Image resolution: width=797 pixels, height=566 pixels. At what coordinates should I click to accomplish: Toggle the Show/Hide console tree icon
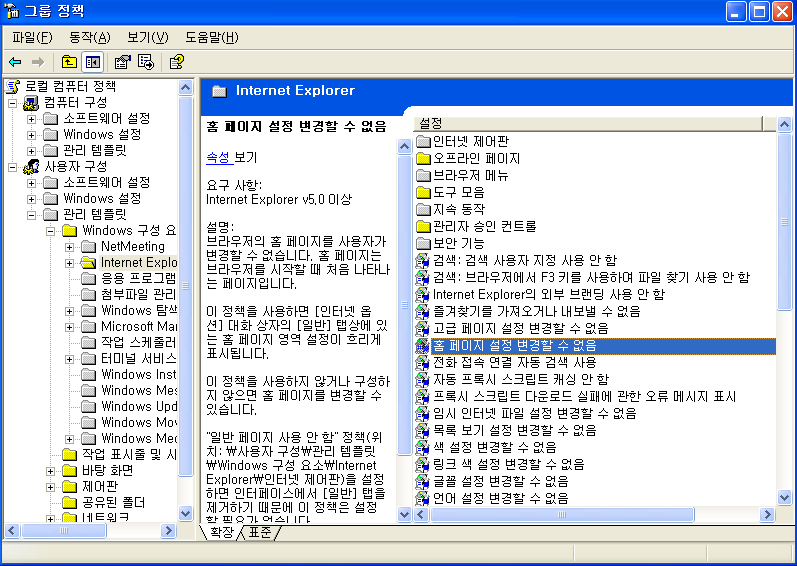(93, 62)
